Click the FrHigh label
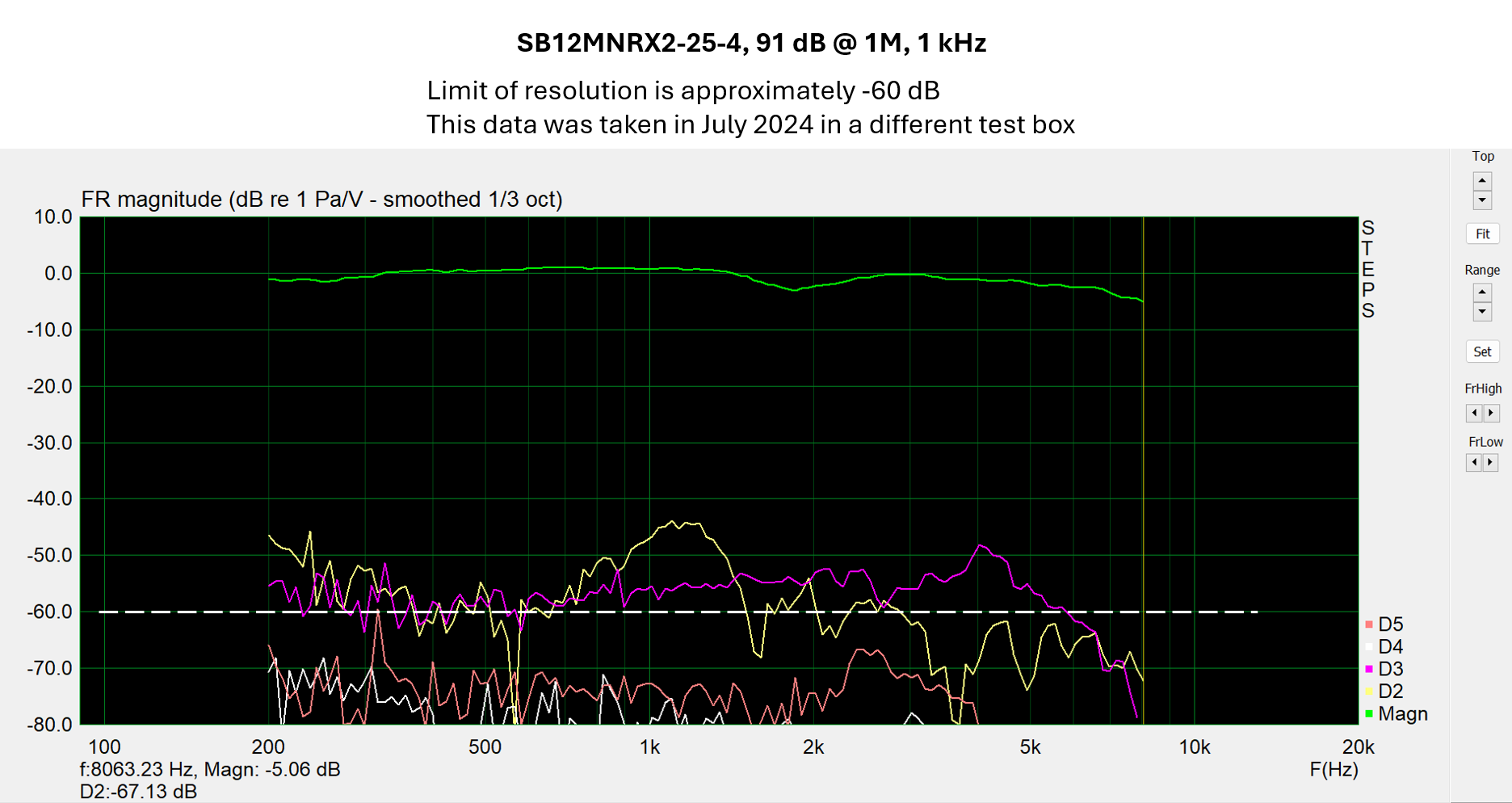This screenshot has width=1512, height=803. pos(1483,389)
